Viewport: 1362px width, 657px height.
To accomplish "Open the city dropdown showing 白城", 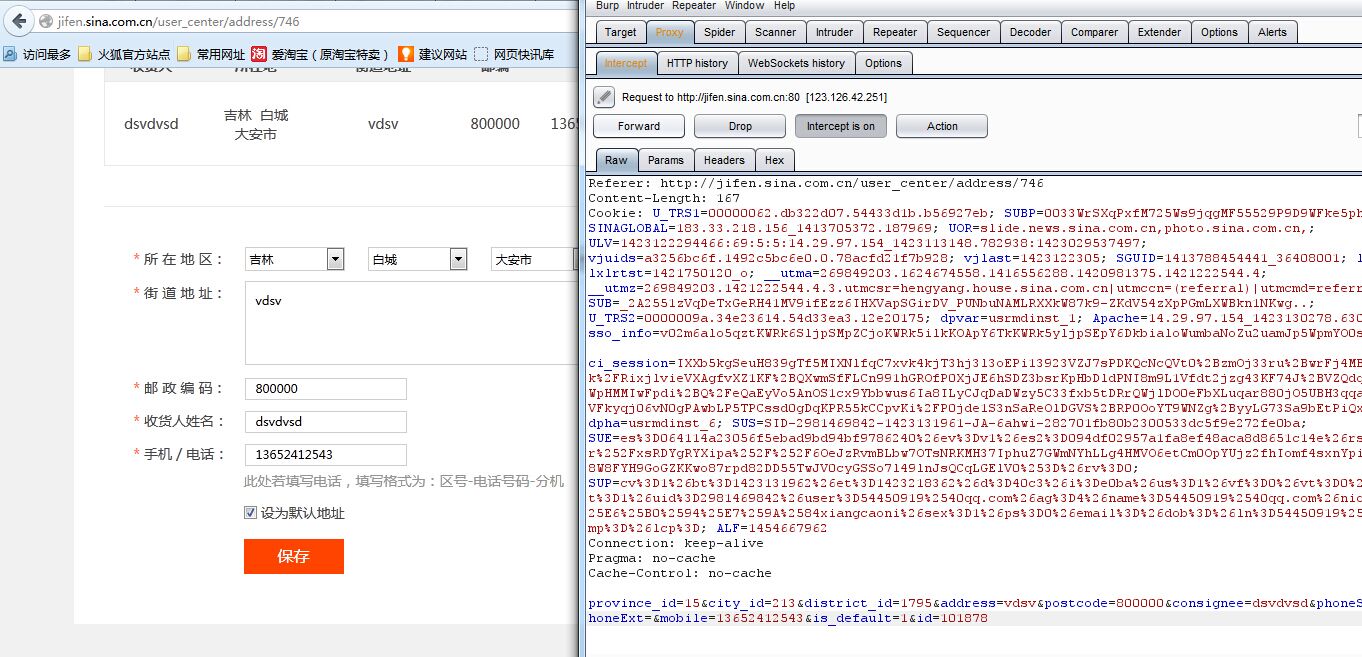I will tap(417, 259).
